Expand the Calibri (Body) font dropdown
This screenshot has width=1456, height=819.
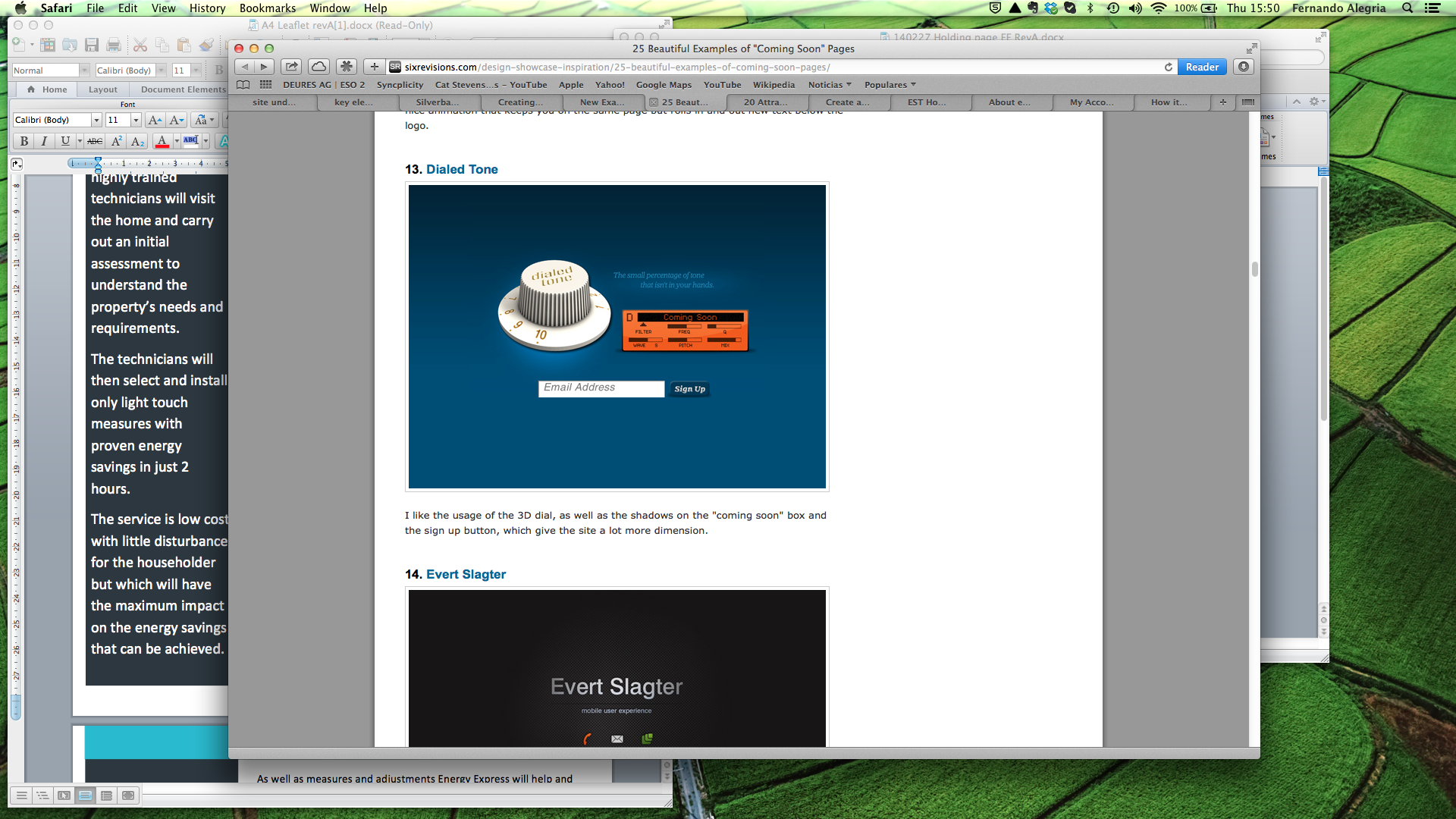pos(96,120)
